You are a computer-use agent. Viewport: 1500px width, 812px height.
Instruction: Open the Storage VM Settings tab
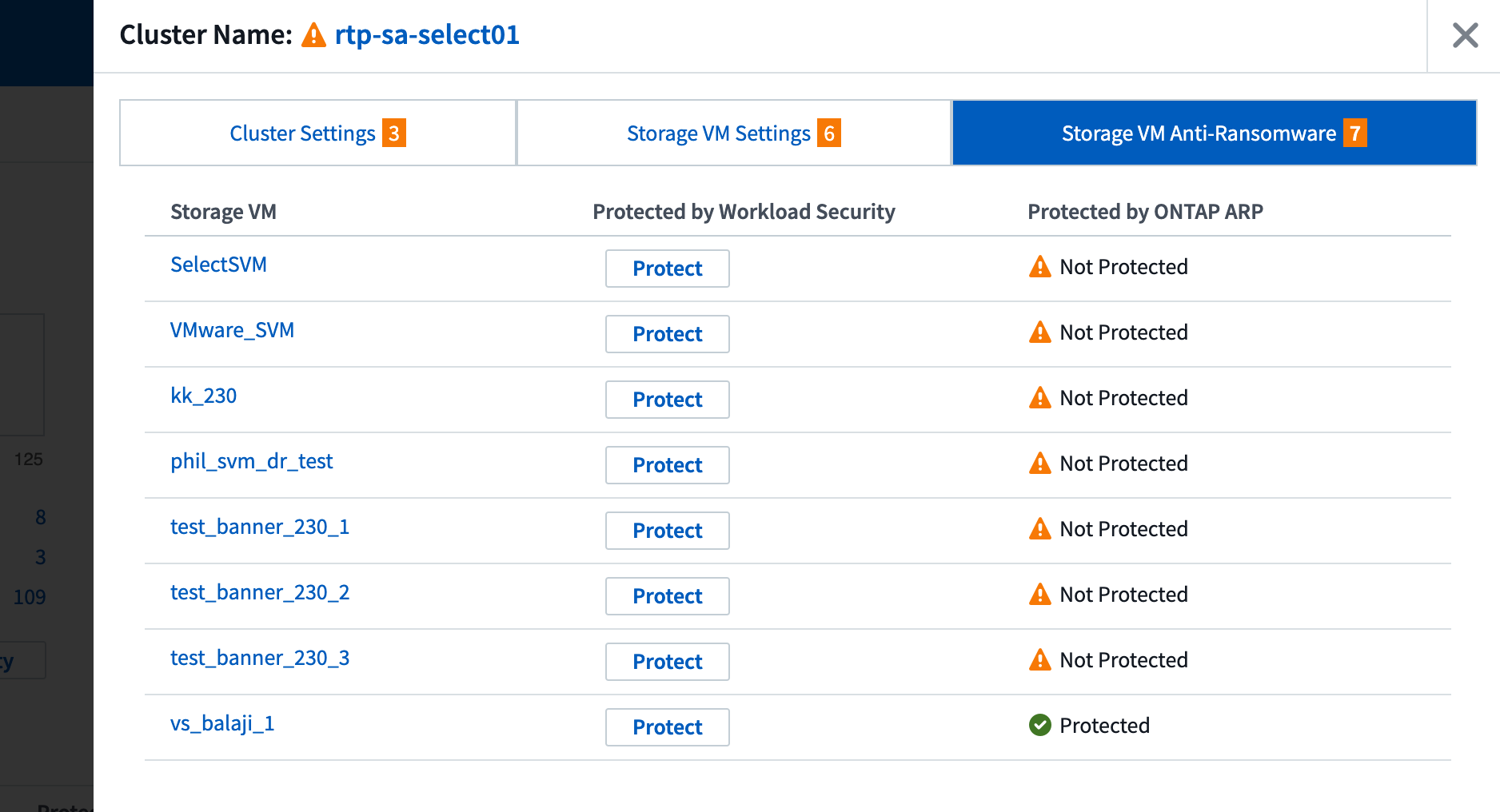tap(718, 133)
